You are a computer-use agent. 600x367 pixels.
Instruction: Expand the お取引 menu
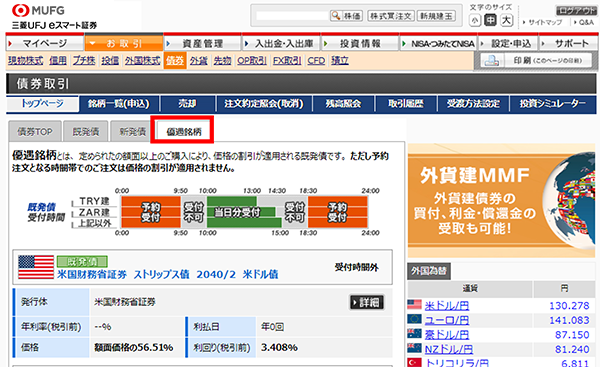click(x=124, y=43)
